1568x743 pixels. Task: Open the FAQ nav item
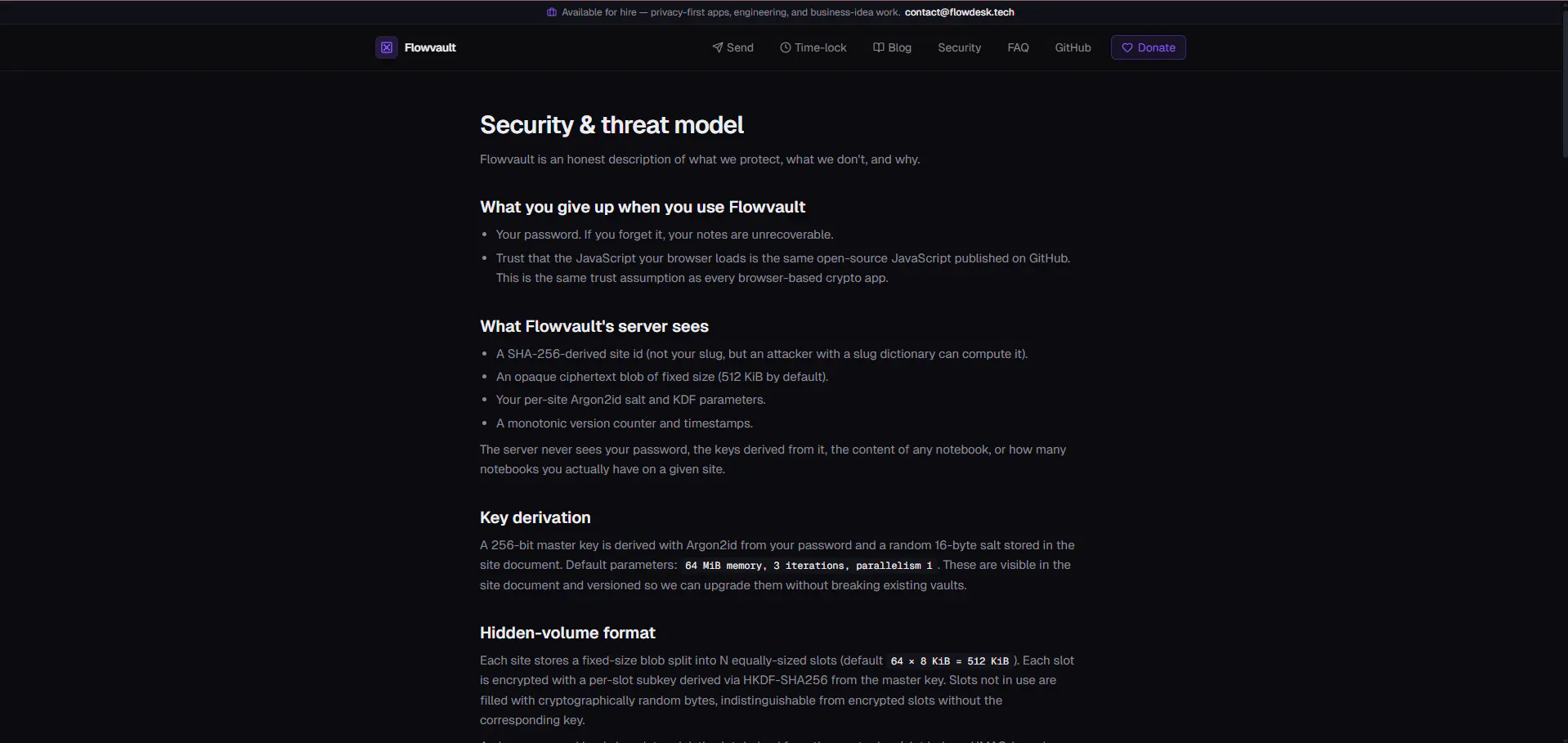tap(1018, 47)
